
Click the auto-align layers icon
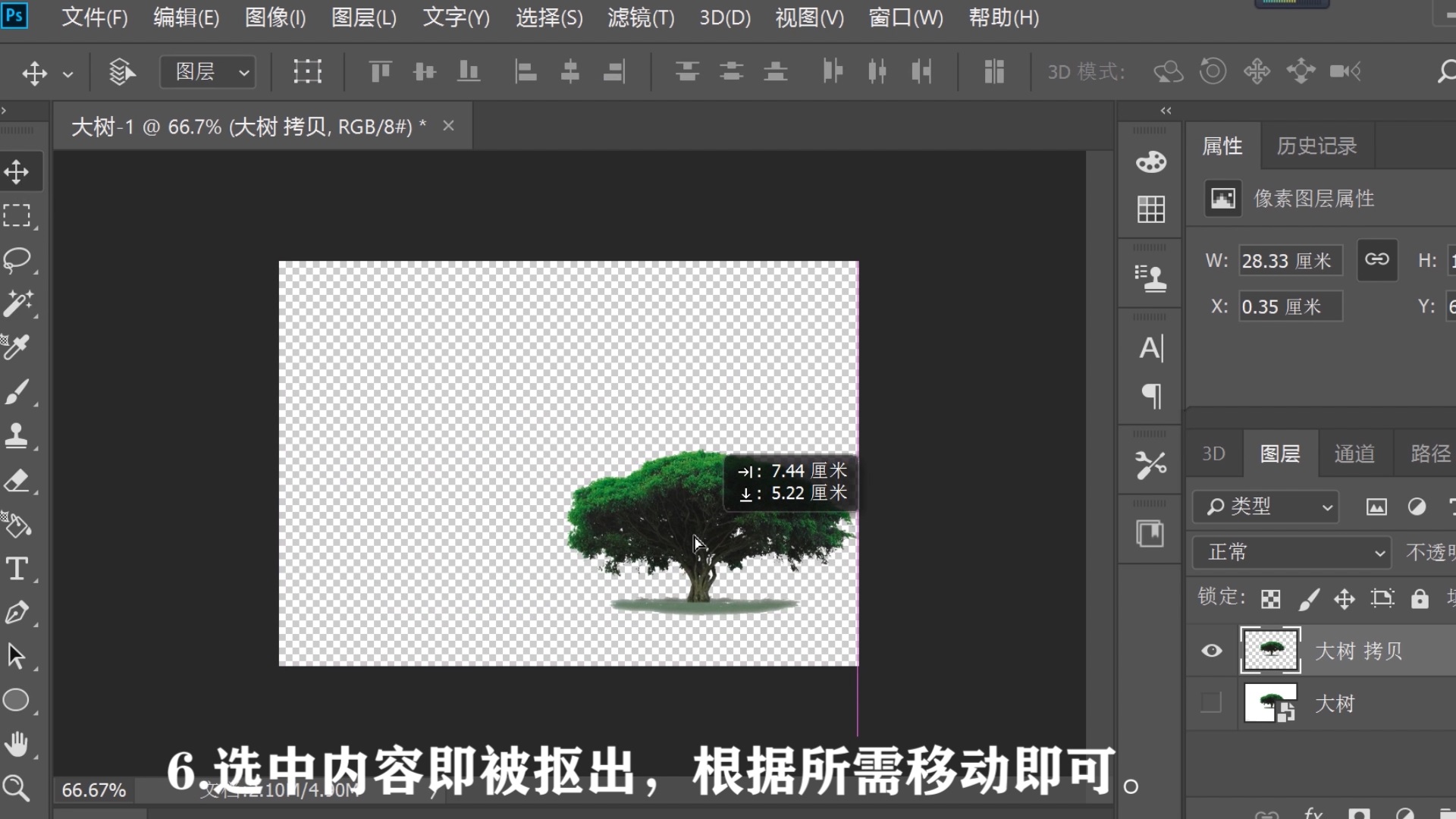[x=994, y=72]
